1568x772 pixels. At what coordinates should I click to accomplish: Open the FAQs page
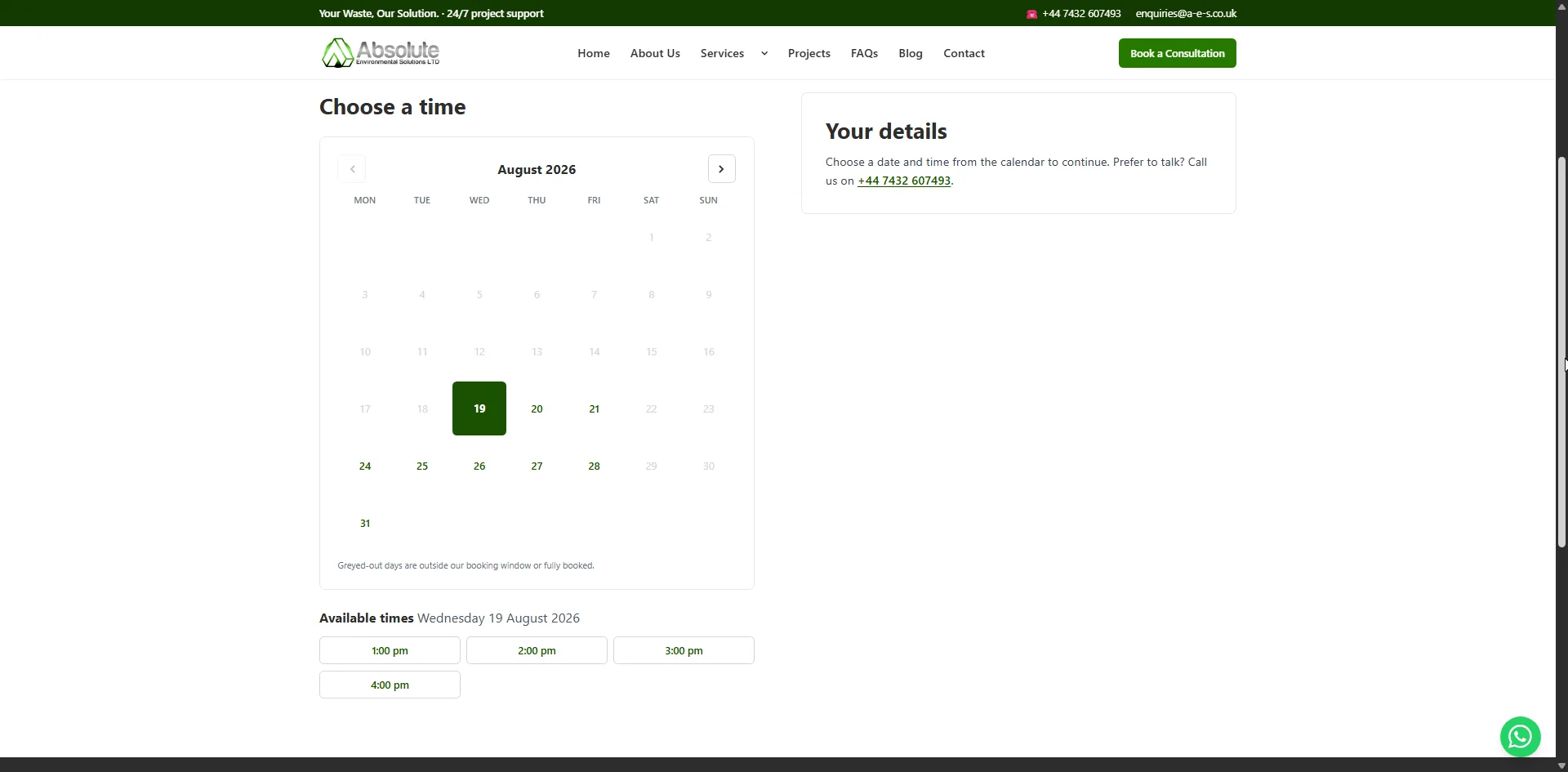pyautogui.click(x=864, y=53)
